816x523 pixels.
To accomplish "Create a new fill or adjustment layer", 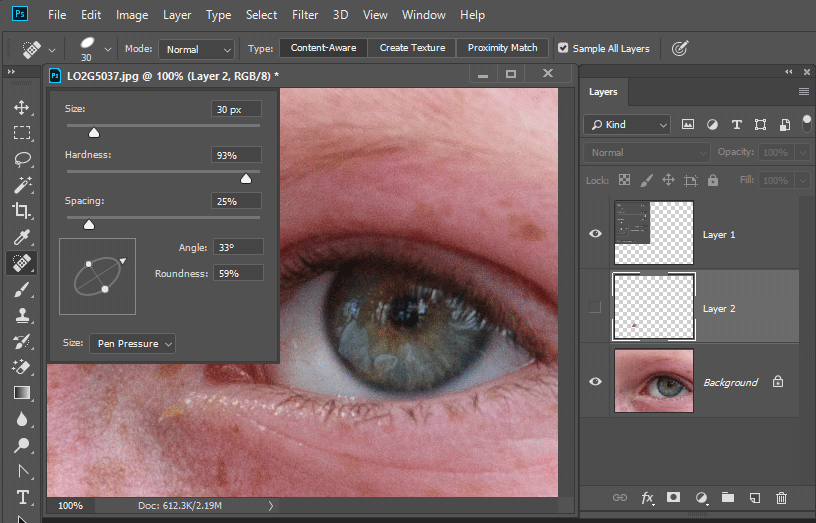I will pyautogui.click(x=701, y=498).
